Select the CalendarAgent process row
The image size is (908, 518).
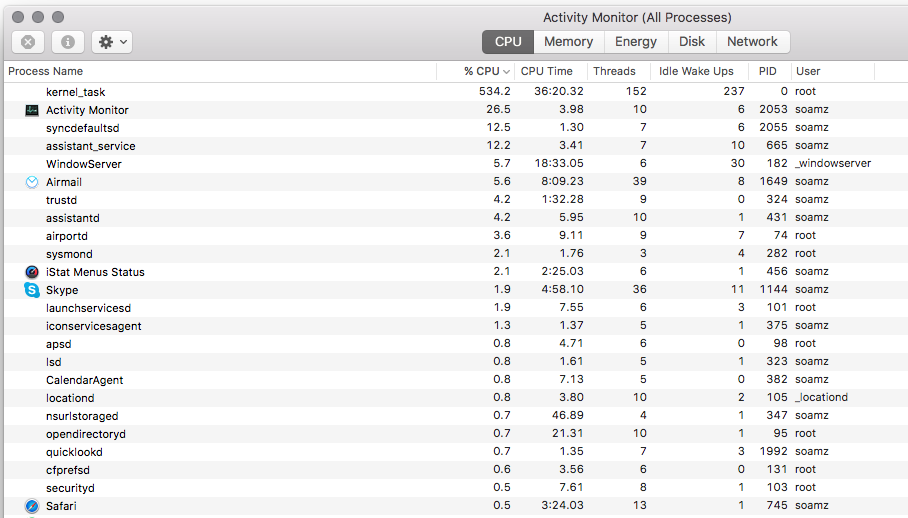(x=456, y=380)
